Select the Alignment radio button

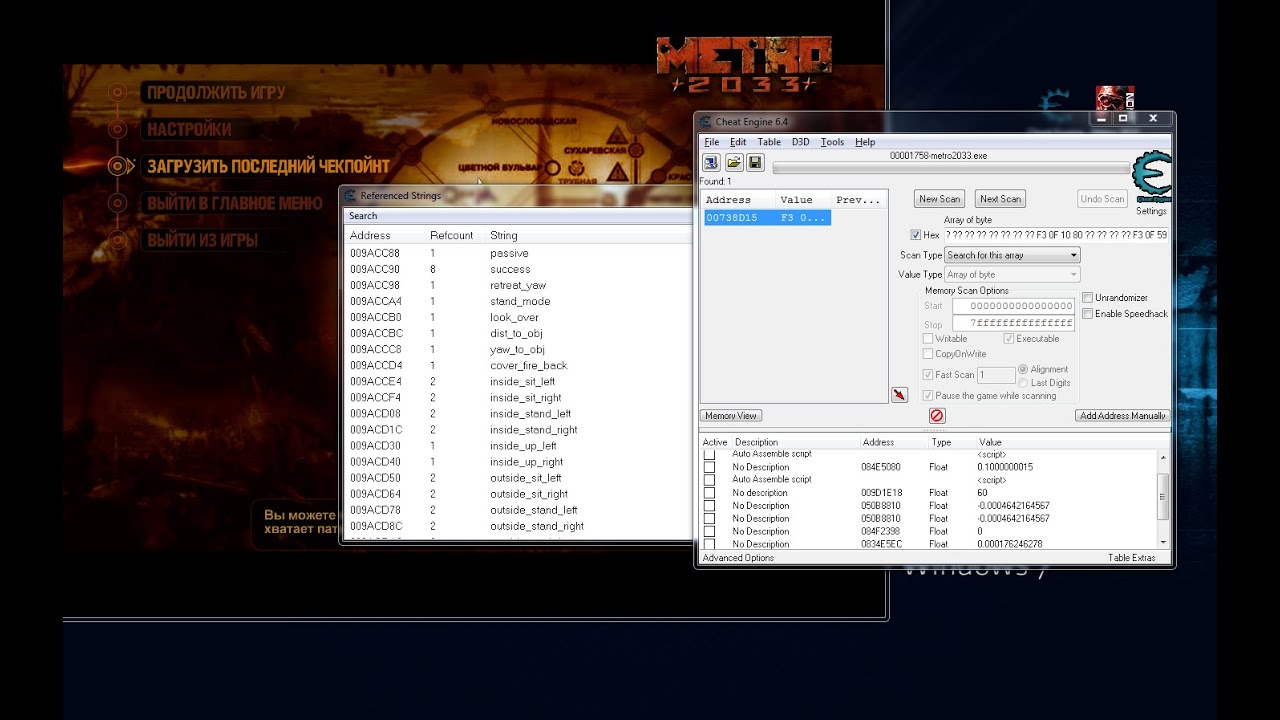click(x=1023, y=369)
